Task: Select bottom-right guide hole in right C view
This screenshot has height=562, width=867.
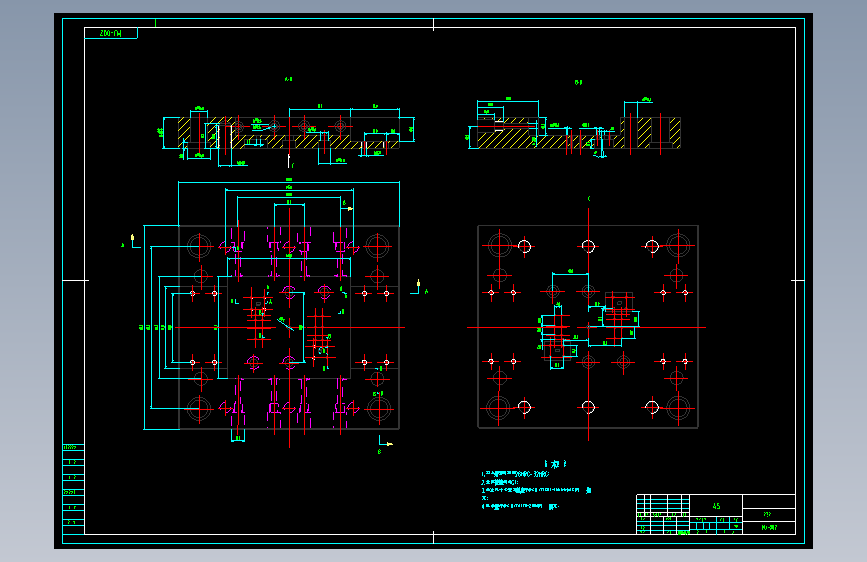Action: [678, 408]
